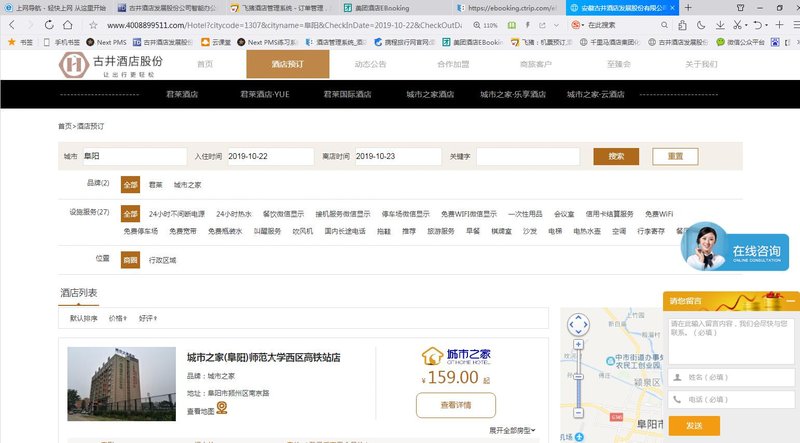Expand all room types (展开全部房型)
The image size is (800, 443).
coord(512,430)
